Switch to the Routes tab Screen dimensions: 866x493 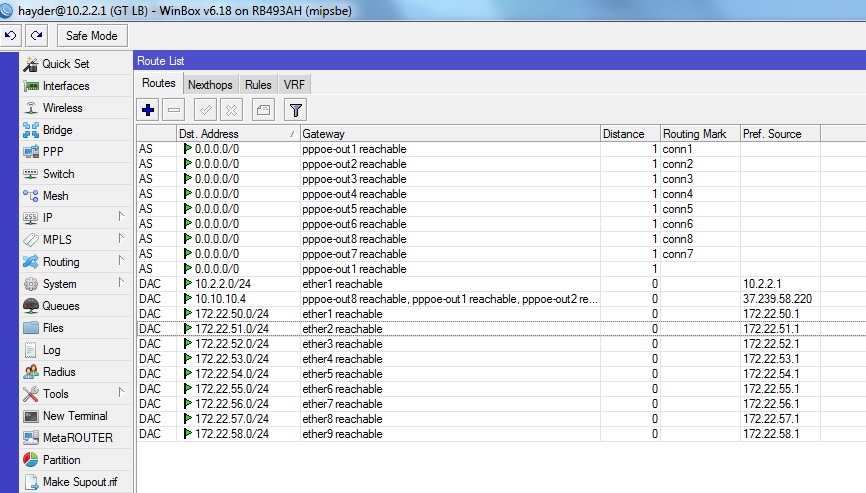pyautogui.click(x=159, y=83)
